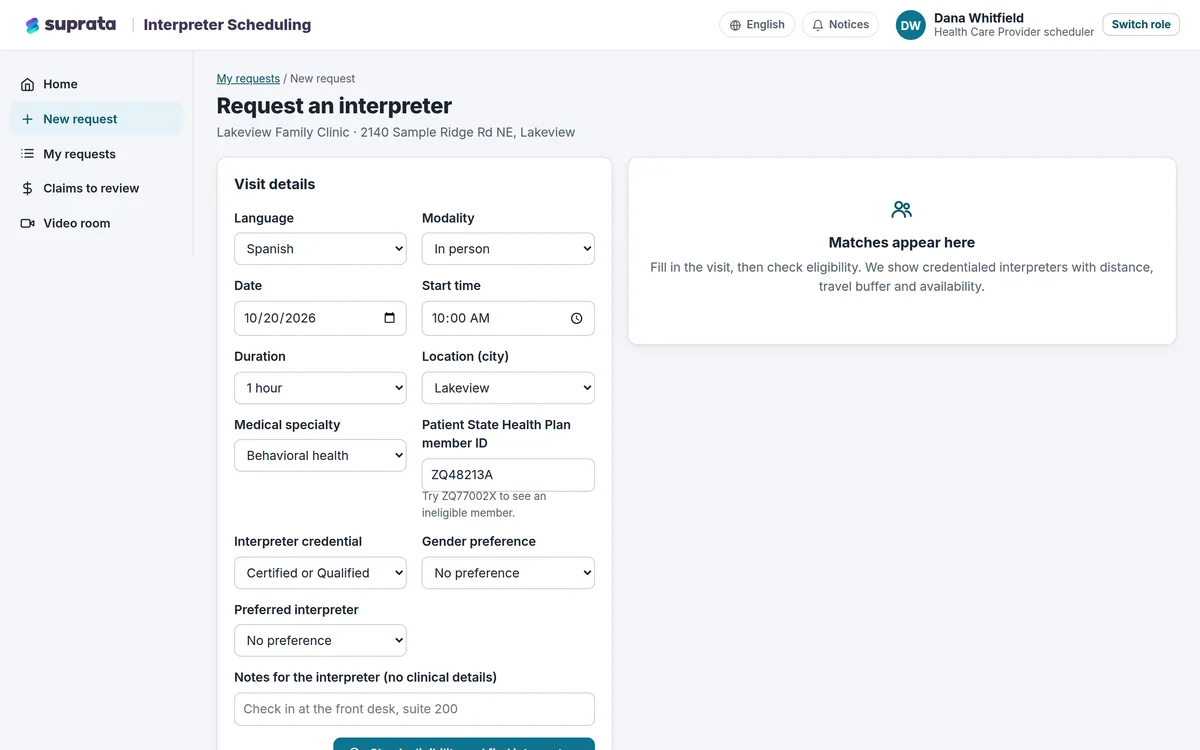Follow the My requests breadcrumb link
The height and width of the screenshot is (750, 1200).
248,79
